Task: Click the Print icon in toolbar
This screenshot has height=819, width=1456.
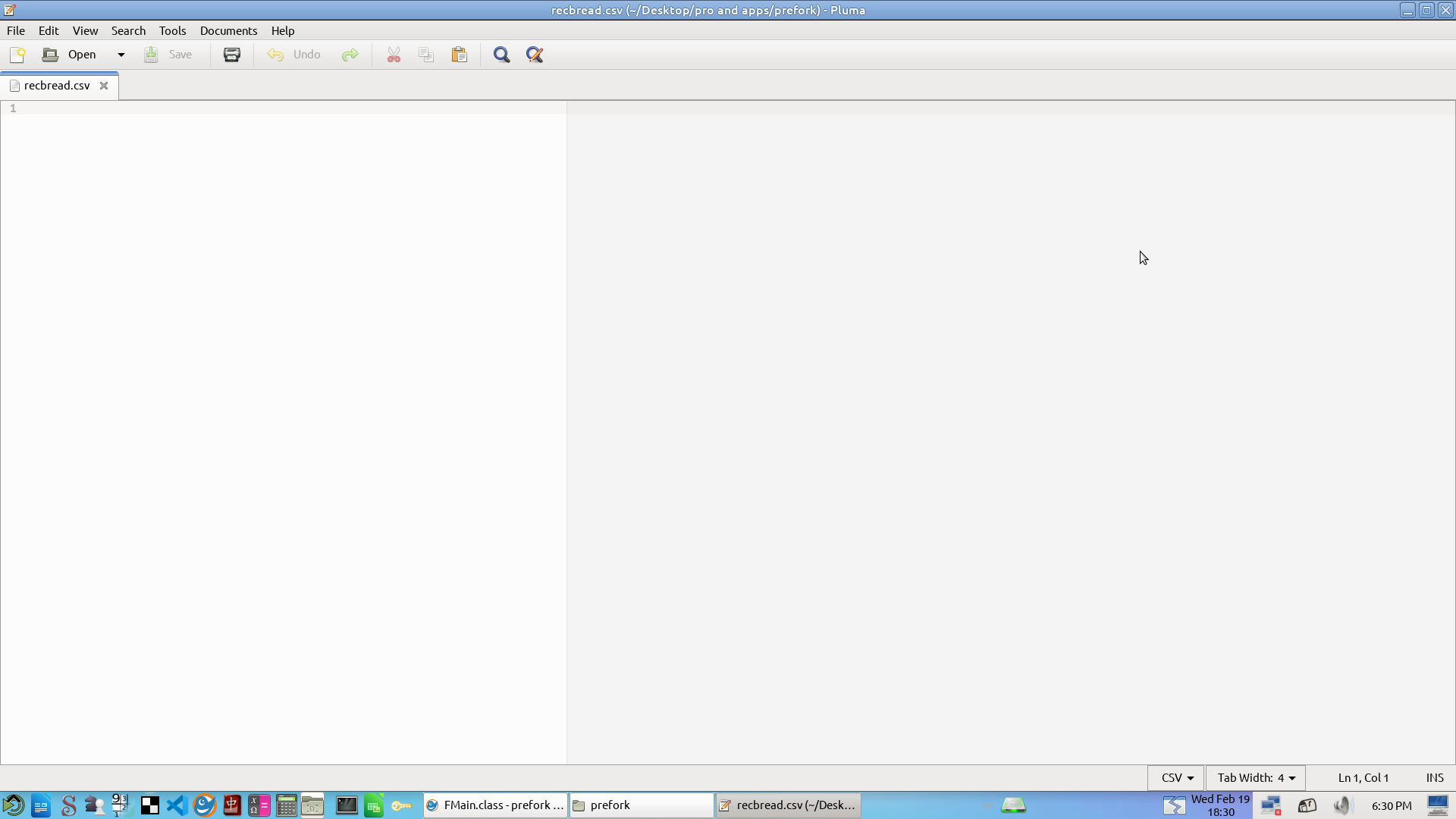Action: (232, 55)
